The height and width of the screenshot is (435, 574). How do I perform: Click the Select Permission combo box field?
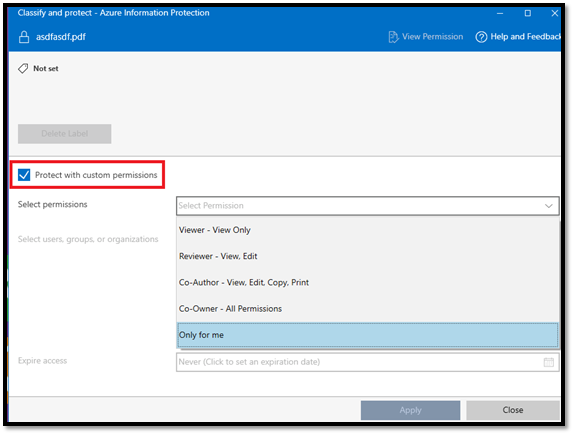click(368, 206)
